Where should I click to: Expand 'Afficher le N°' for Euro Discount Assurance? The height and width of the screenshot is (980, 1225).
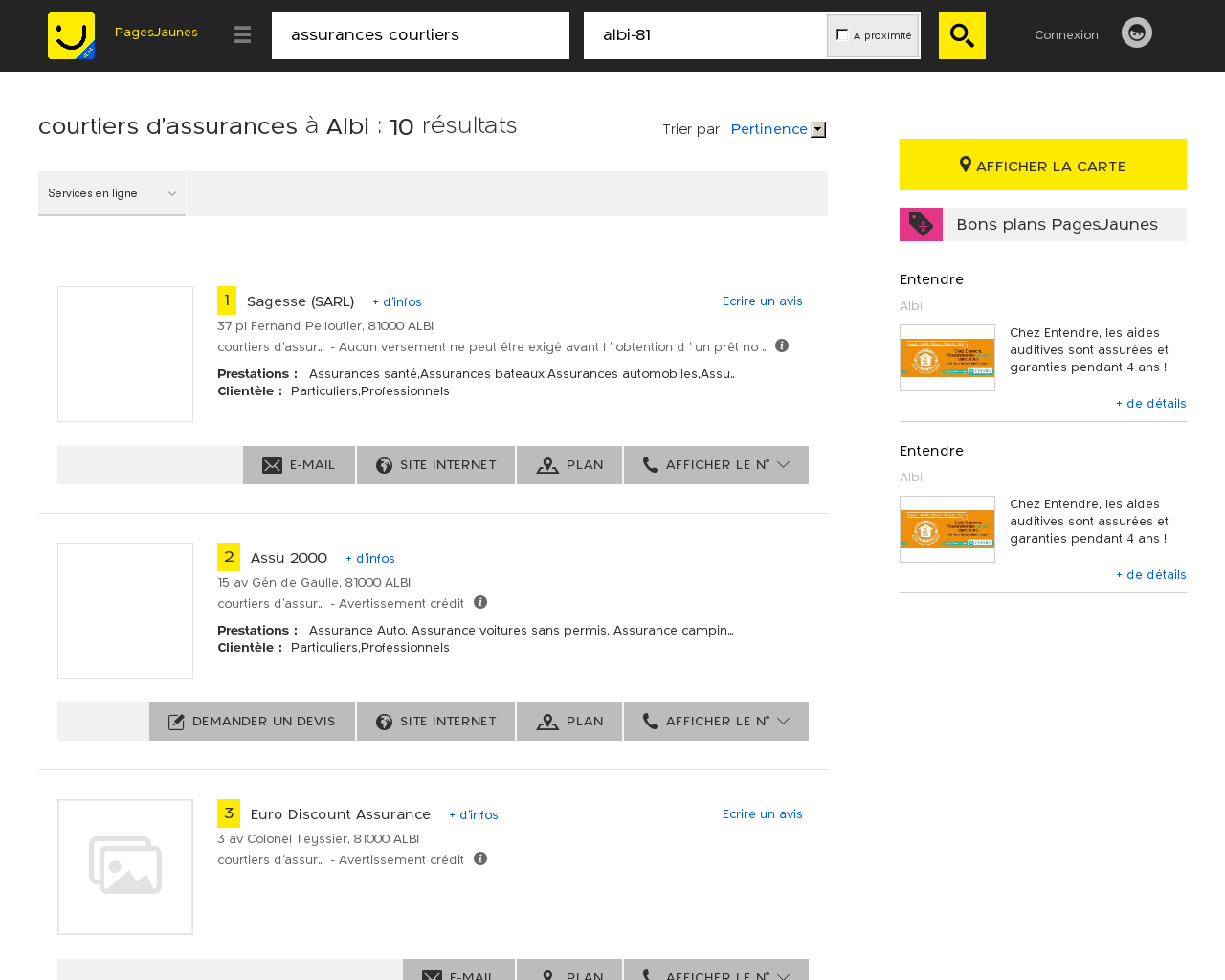click(716, 969)
